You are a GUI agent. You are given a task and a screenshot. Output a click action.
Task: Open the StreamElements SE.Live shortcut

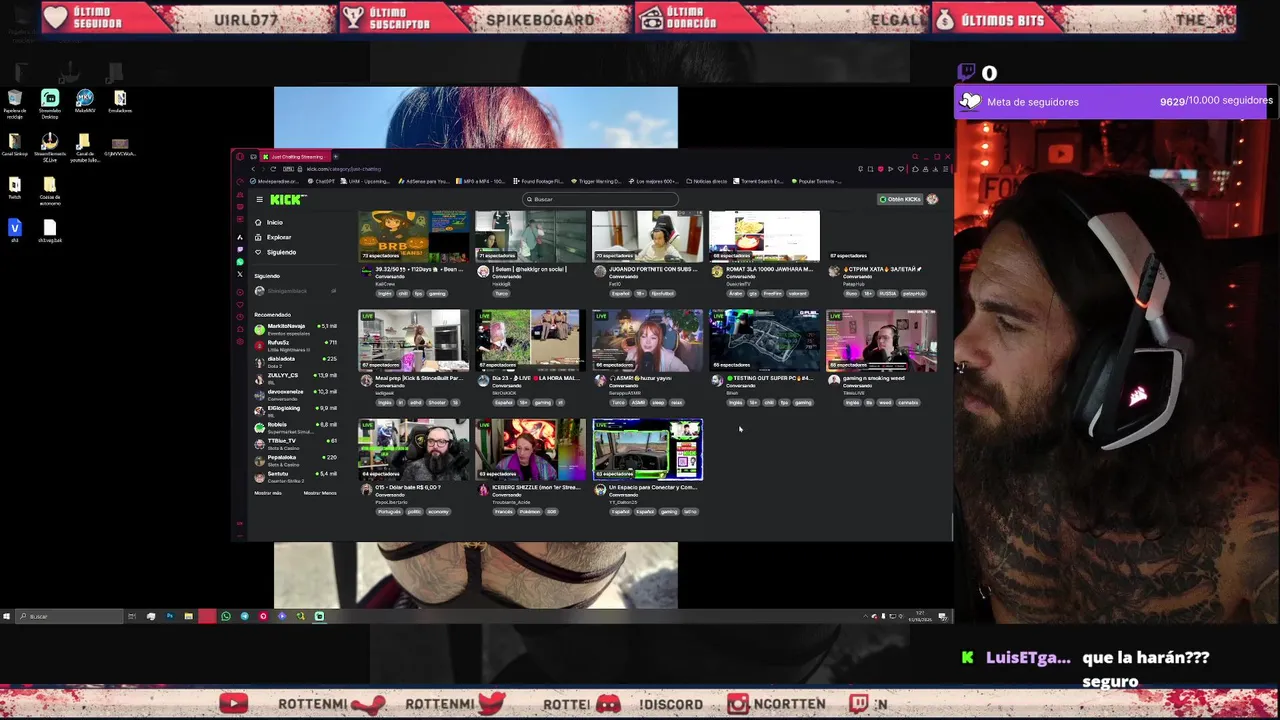pos(50,147)
